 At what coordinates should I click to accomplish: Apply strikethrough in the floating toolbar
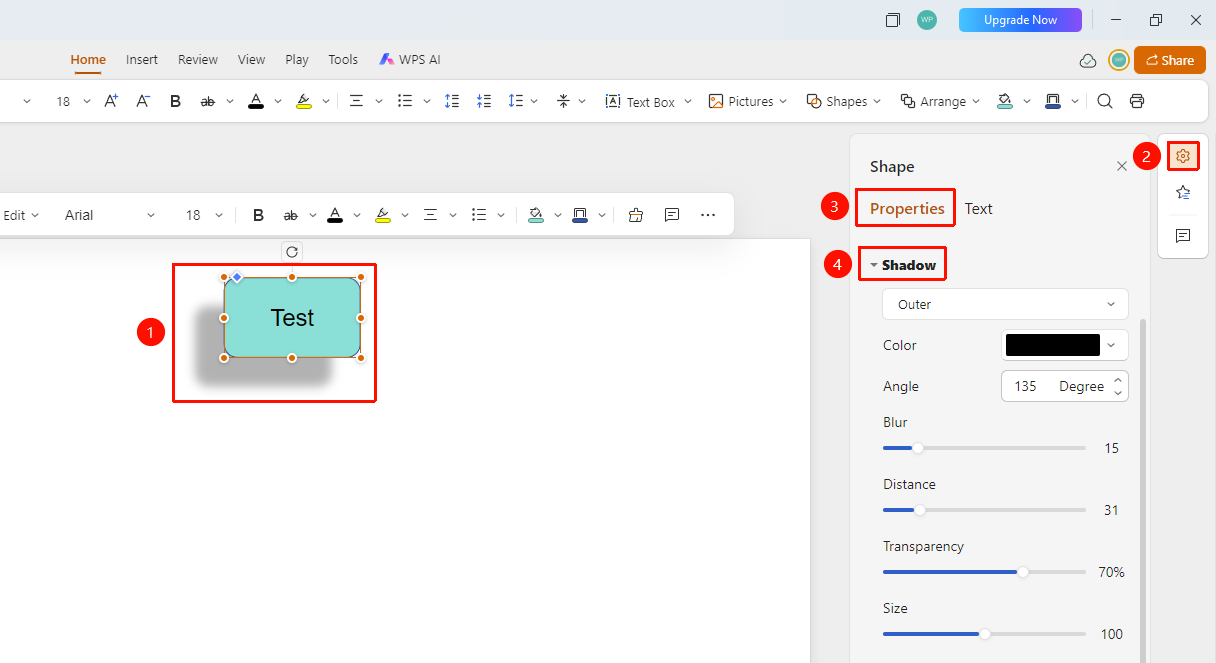[291, 215]
